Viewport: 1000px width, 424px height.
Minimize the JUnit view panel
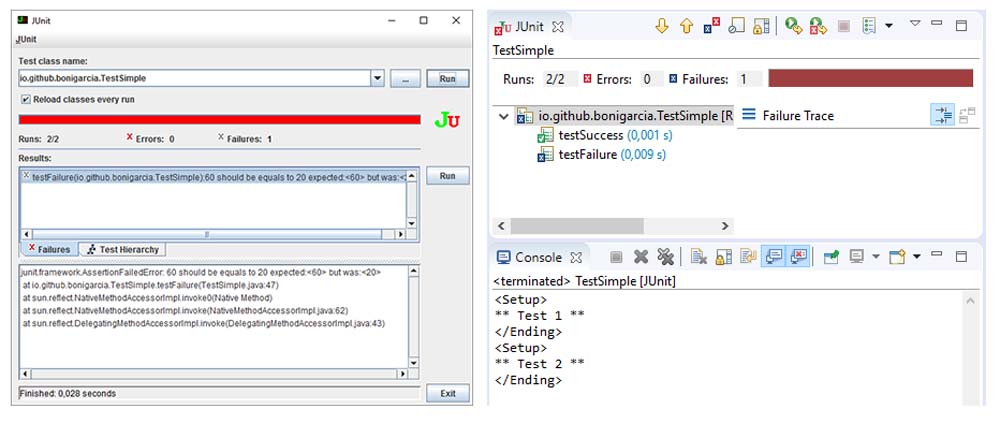(937, 23)
